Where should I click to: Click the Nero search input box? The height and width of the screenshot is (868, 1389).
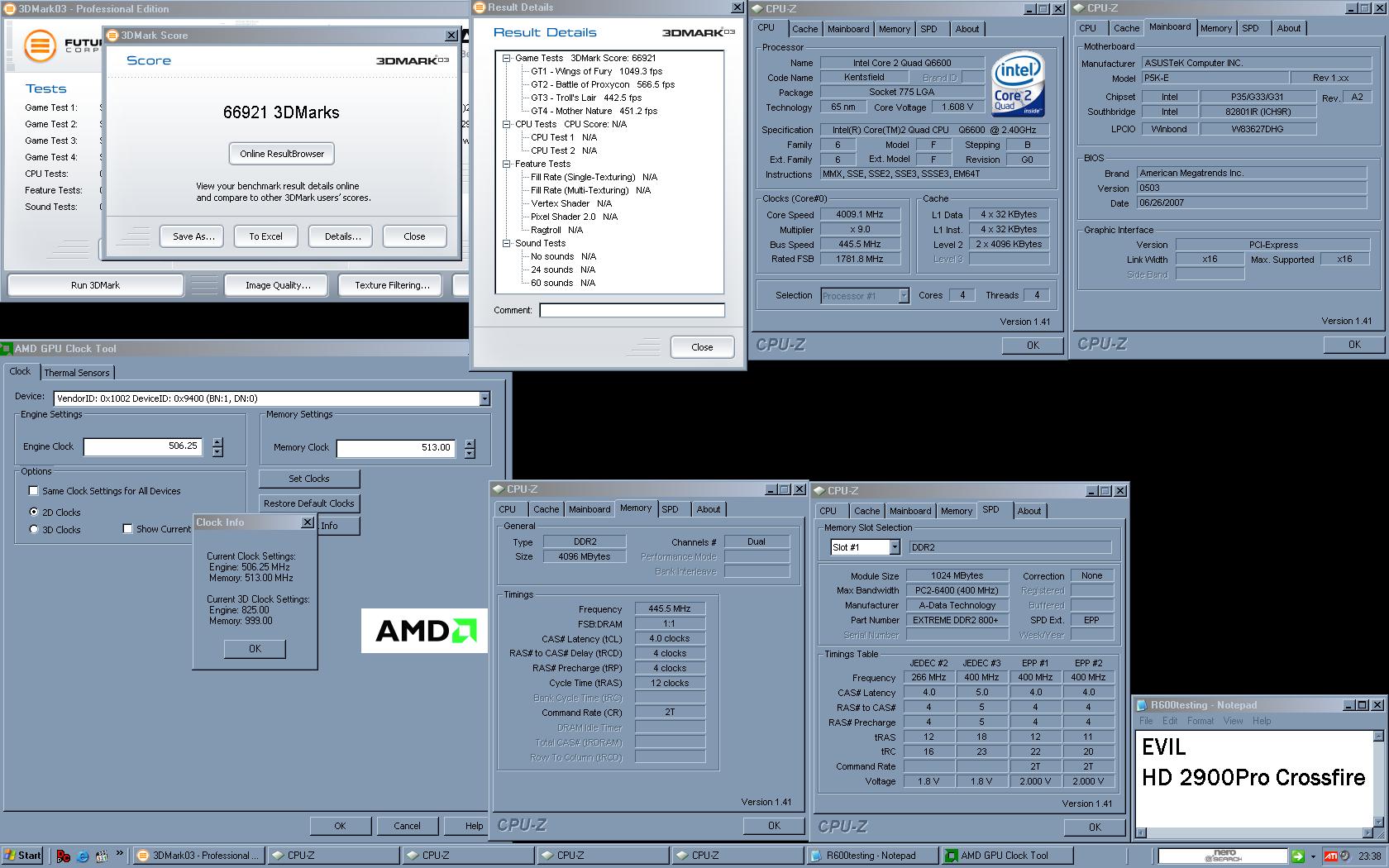click(x=1222, y=856)
